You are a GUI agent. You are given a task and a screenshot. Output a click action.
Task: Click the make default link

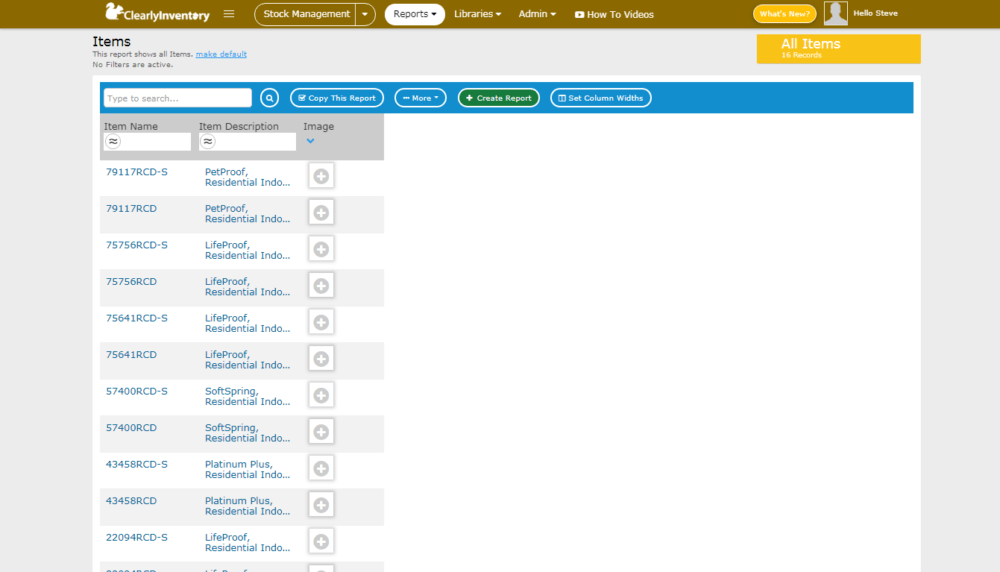coord(221,54)
